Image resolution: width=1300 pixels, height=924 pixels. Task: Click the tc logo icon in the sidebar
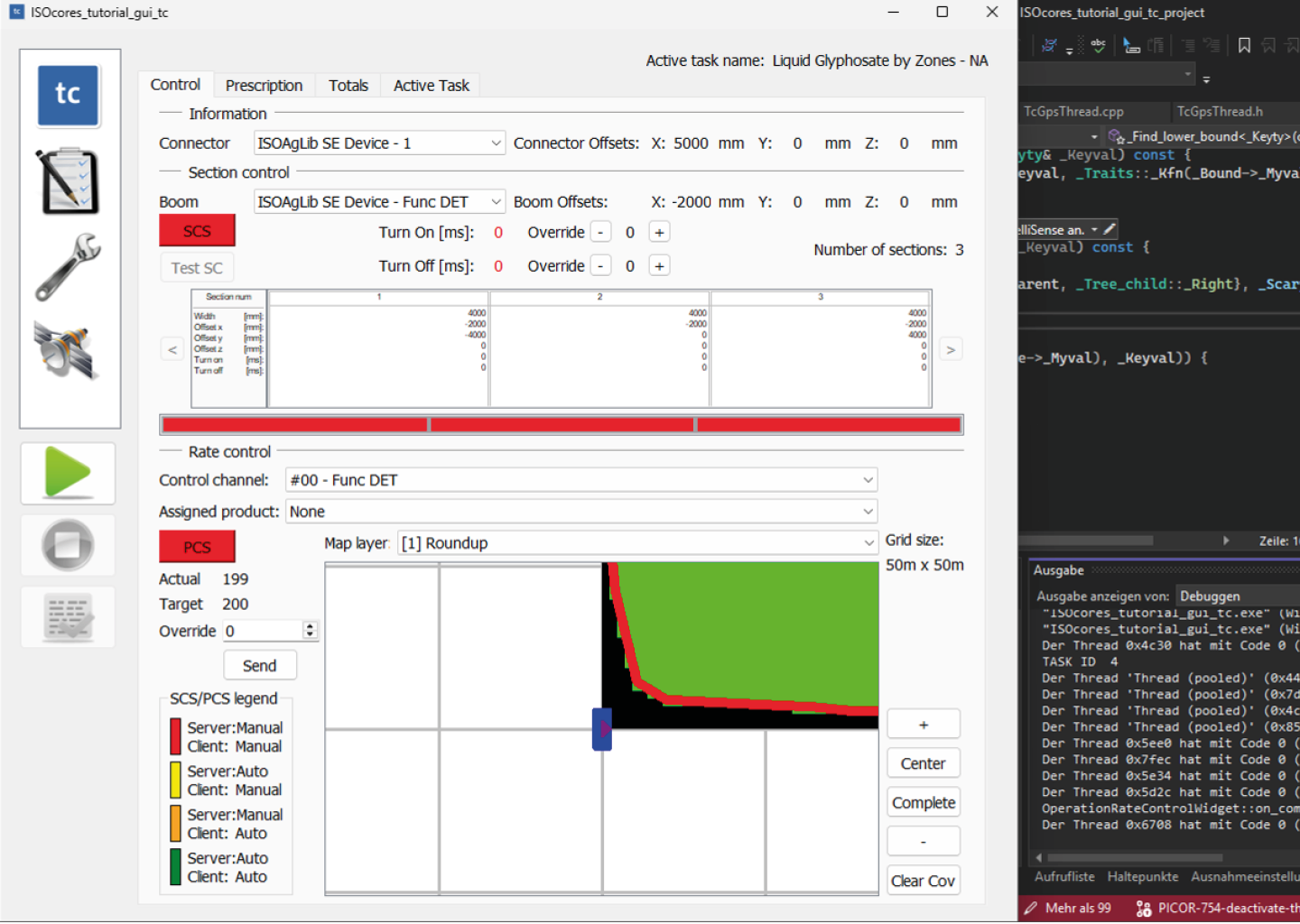coord(68,95)
